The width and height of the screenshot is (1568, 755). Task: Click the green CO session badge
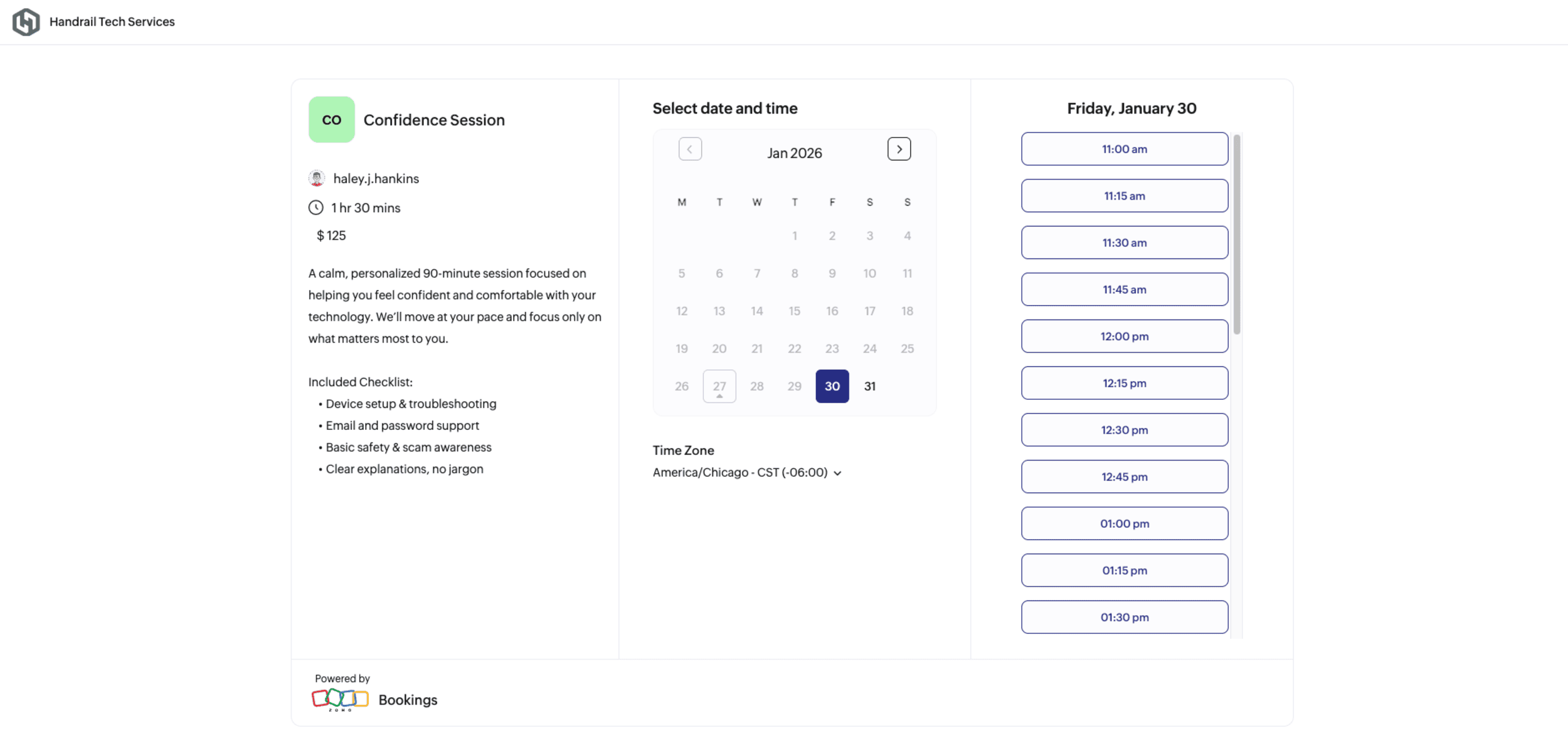(x=331, y=119)
